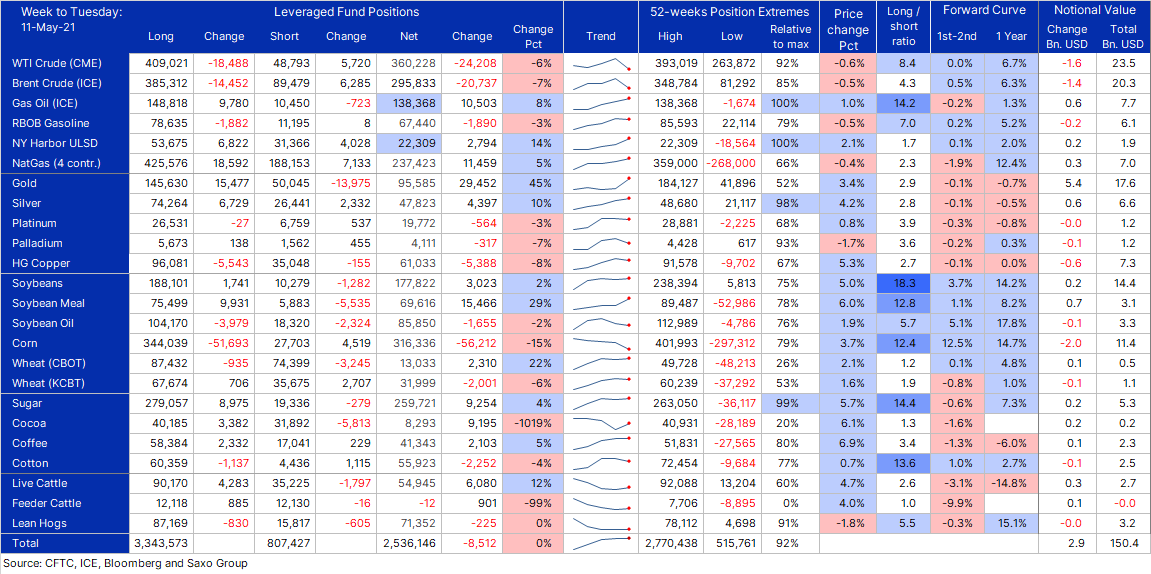Click the WTI Crude trend sparkline
The width and height of the screenshot is (1151, 574).
(601, 64)
